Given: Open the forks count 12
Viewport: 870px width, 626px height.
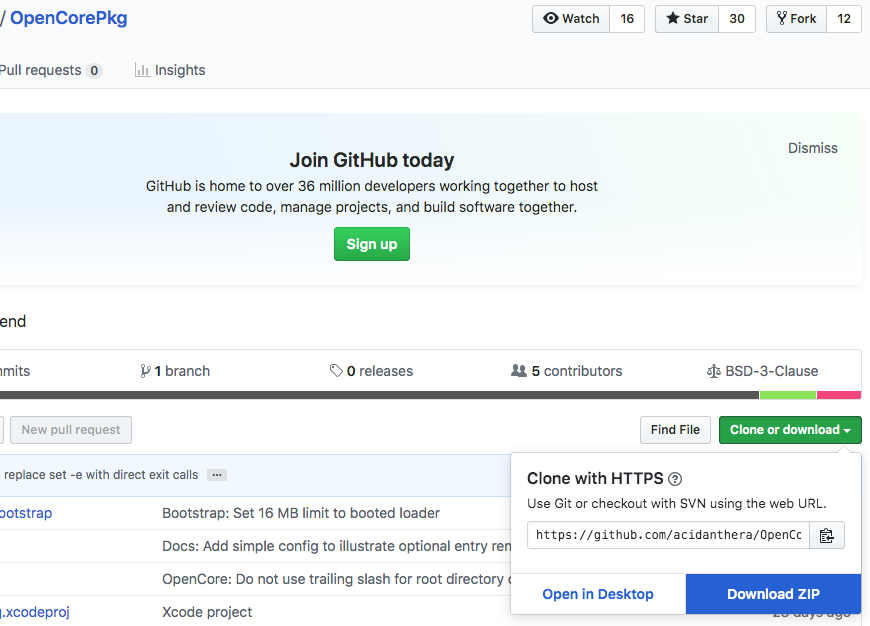Looking at the screenshot, I should pyautogui.click(x=844, y=19).
